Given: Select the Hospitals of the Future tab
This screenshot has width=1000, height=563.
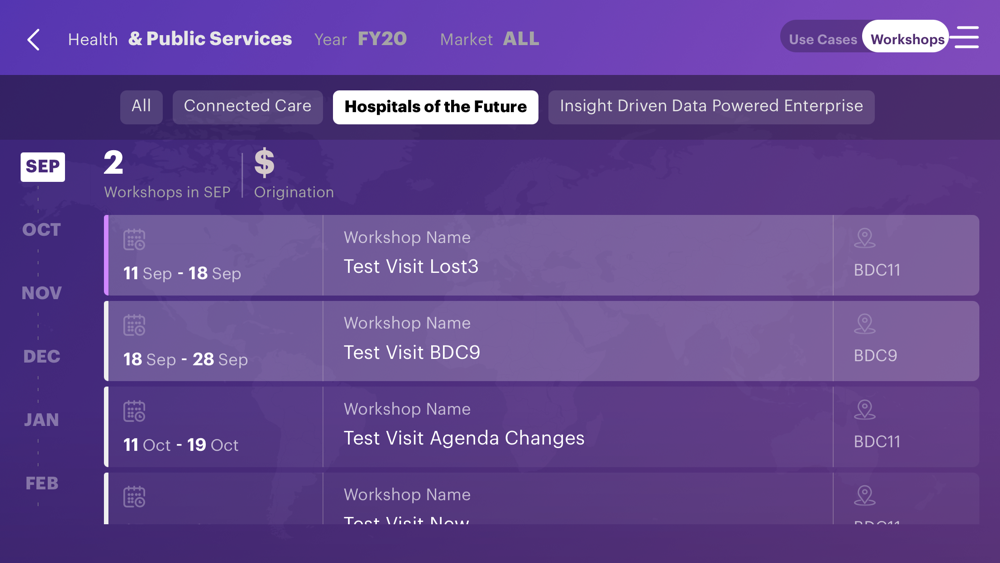Looking at the screenshot, I should (x=435, y=107).
